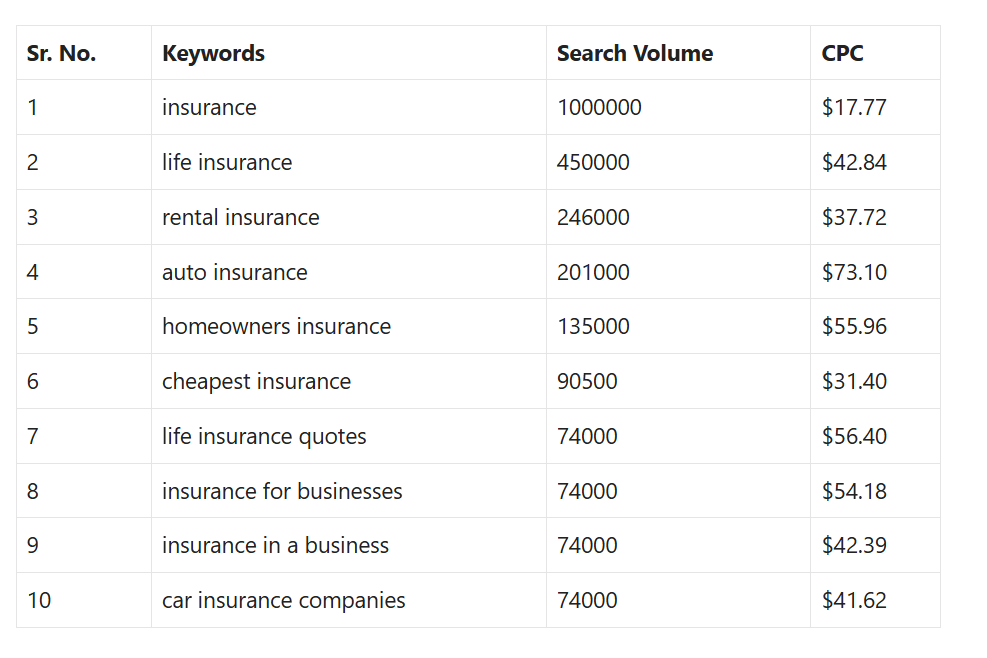Click the CPC column header

842,54
